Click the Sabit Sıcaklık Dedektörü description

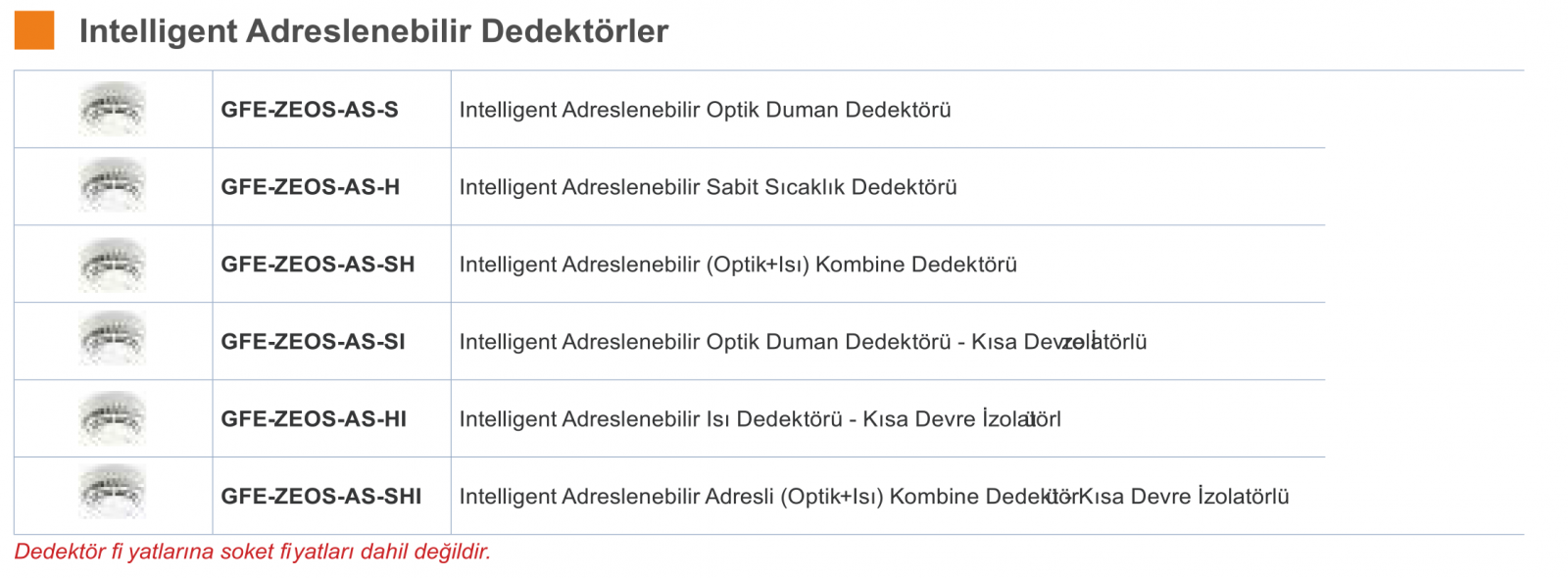pyautogui.click(x=709, y=187)
